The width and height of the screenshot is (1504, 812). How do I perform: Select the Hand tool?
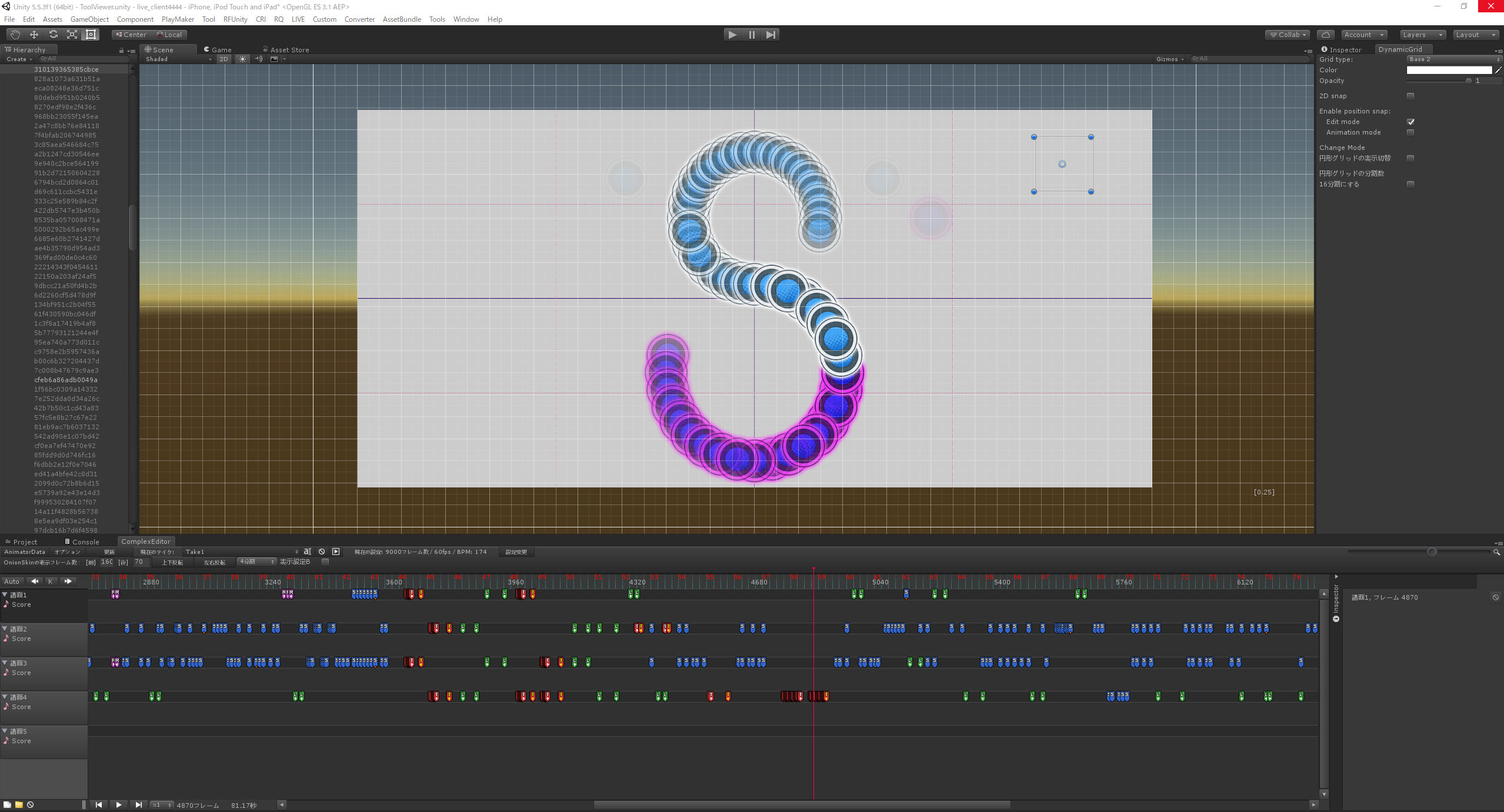(15, 35)
